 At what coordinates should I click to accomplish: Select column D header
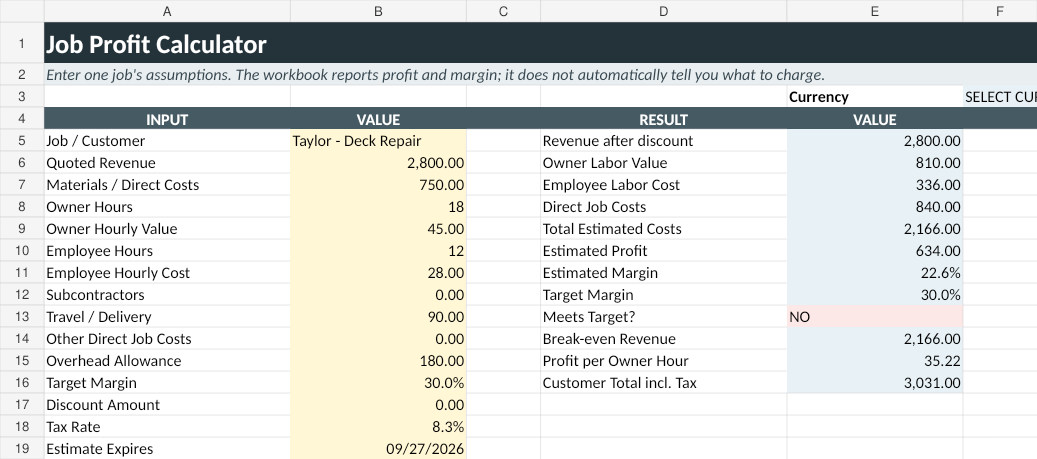[x=663, y=11]
